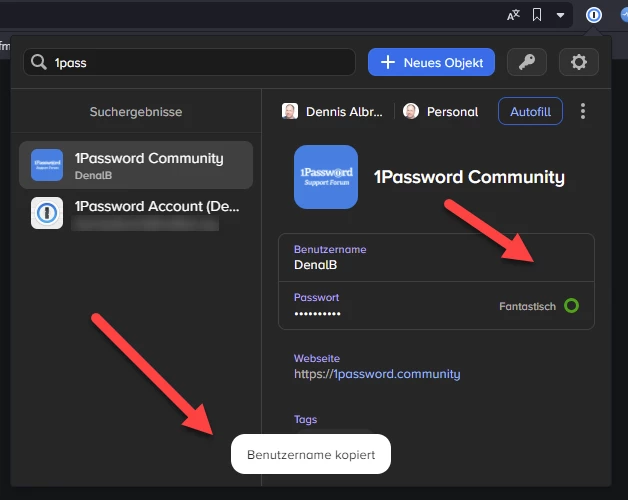Click the large 1Password Support Forum logo

[326, 177]
